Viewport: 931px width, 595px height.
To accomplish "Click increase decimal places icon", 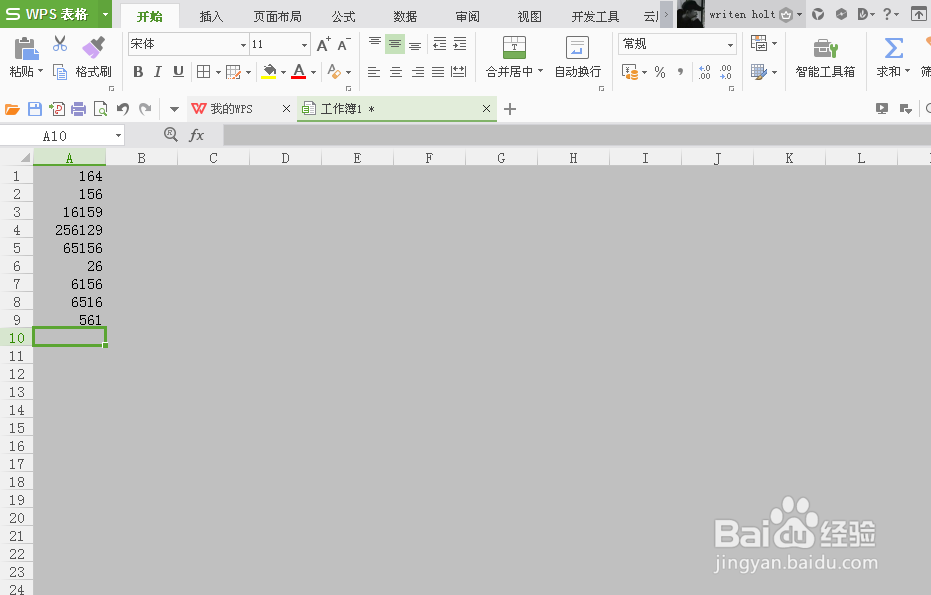I will click(705, 72).
